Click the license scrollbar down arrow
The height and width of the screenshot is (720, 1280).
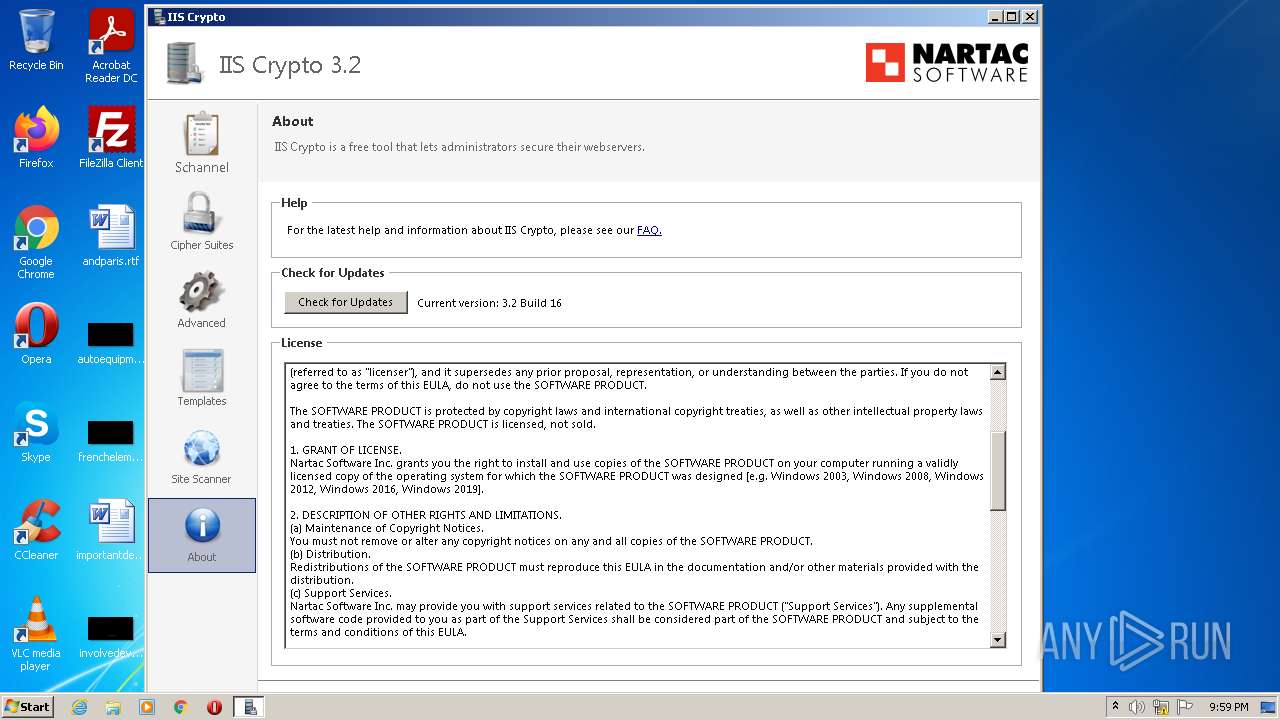tap(997, 640)
